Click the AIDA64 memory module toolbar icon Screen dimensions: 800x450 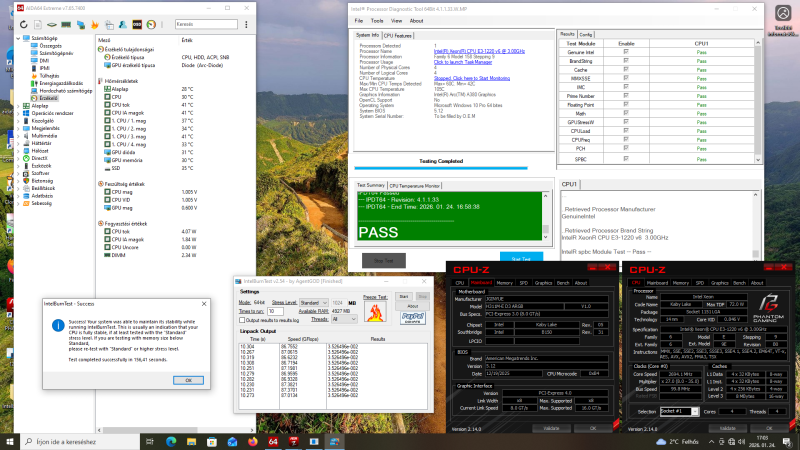tap(66, 24)
